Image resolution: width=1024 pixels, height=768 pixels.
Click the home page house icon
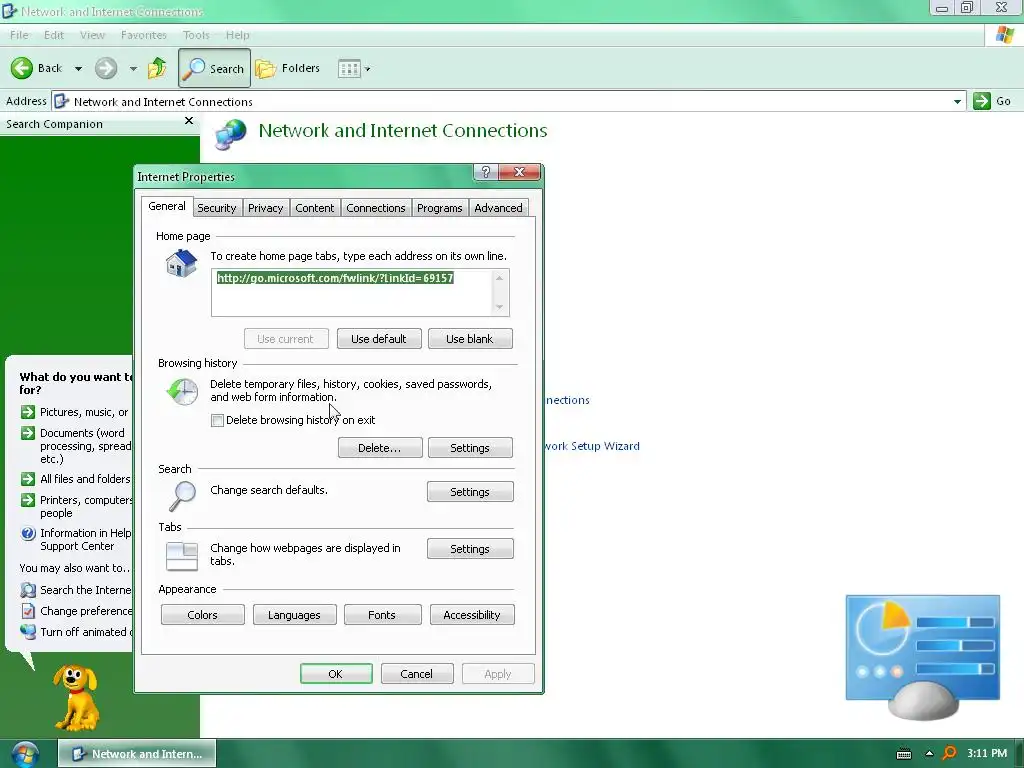click(182, 264)
